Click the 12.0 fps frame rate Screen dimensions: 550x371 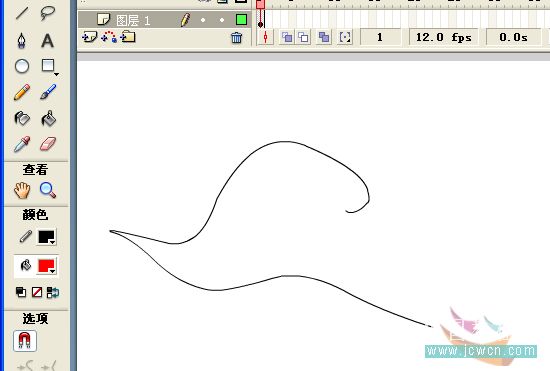[x=443, y=37]
